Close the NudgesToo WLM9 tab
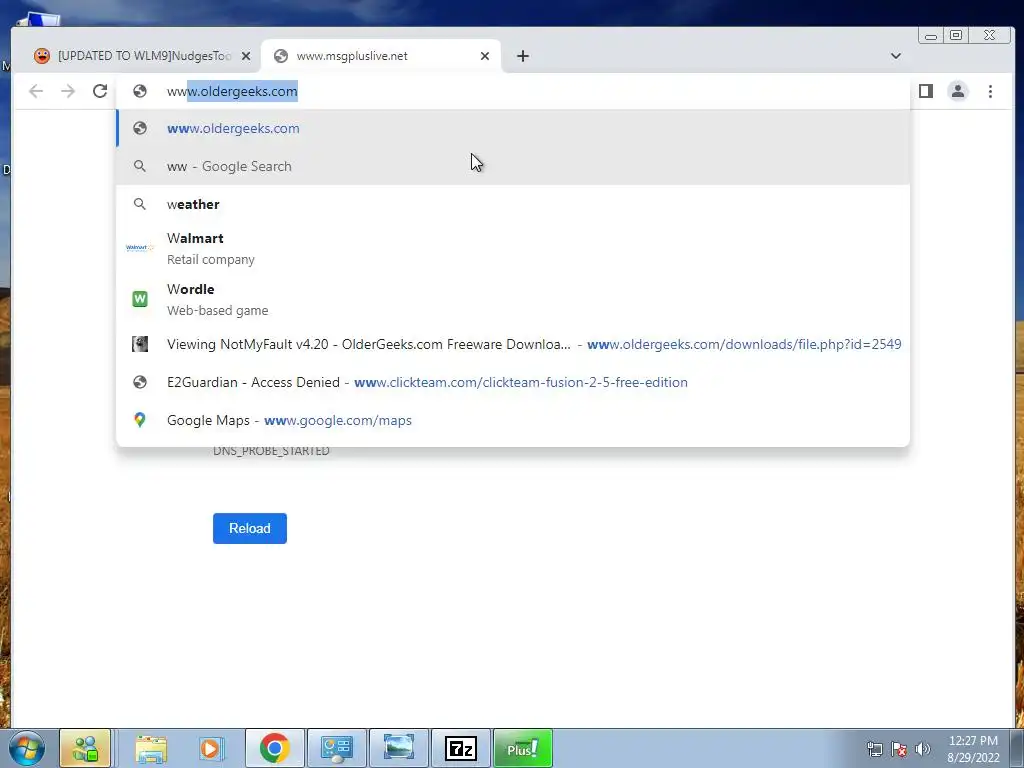 click(x=246, y=56)
